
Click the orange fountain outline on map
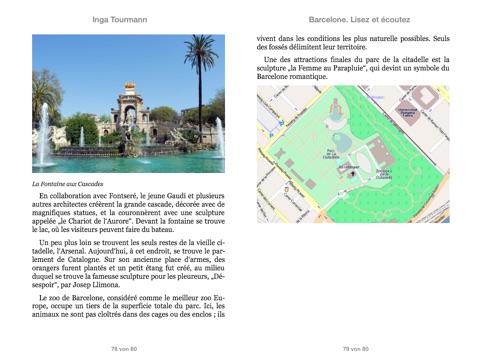(336, 108)
